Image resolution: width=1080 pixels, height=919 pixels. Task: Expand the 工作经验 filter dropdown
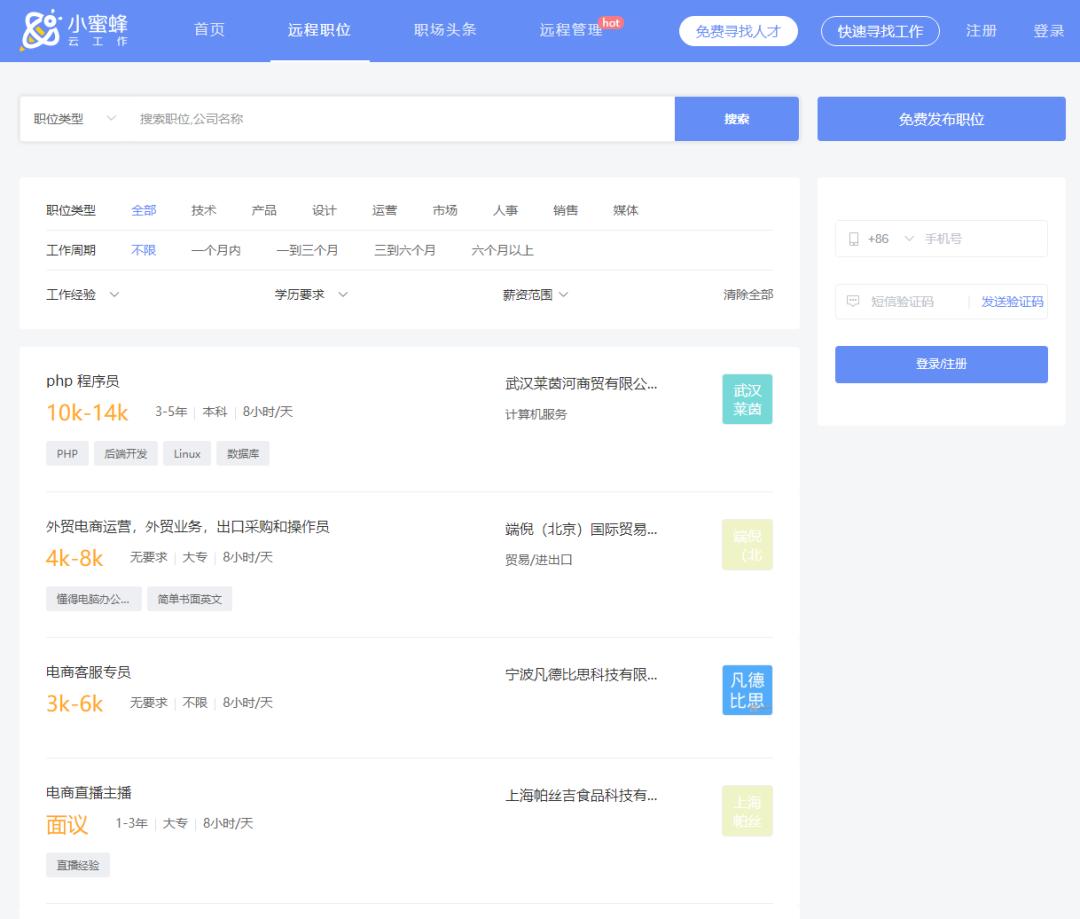[x=82, y=294]
